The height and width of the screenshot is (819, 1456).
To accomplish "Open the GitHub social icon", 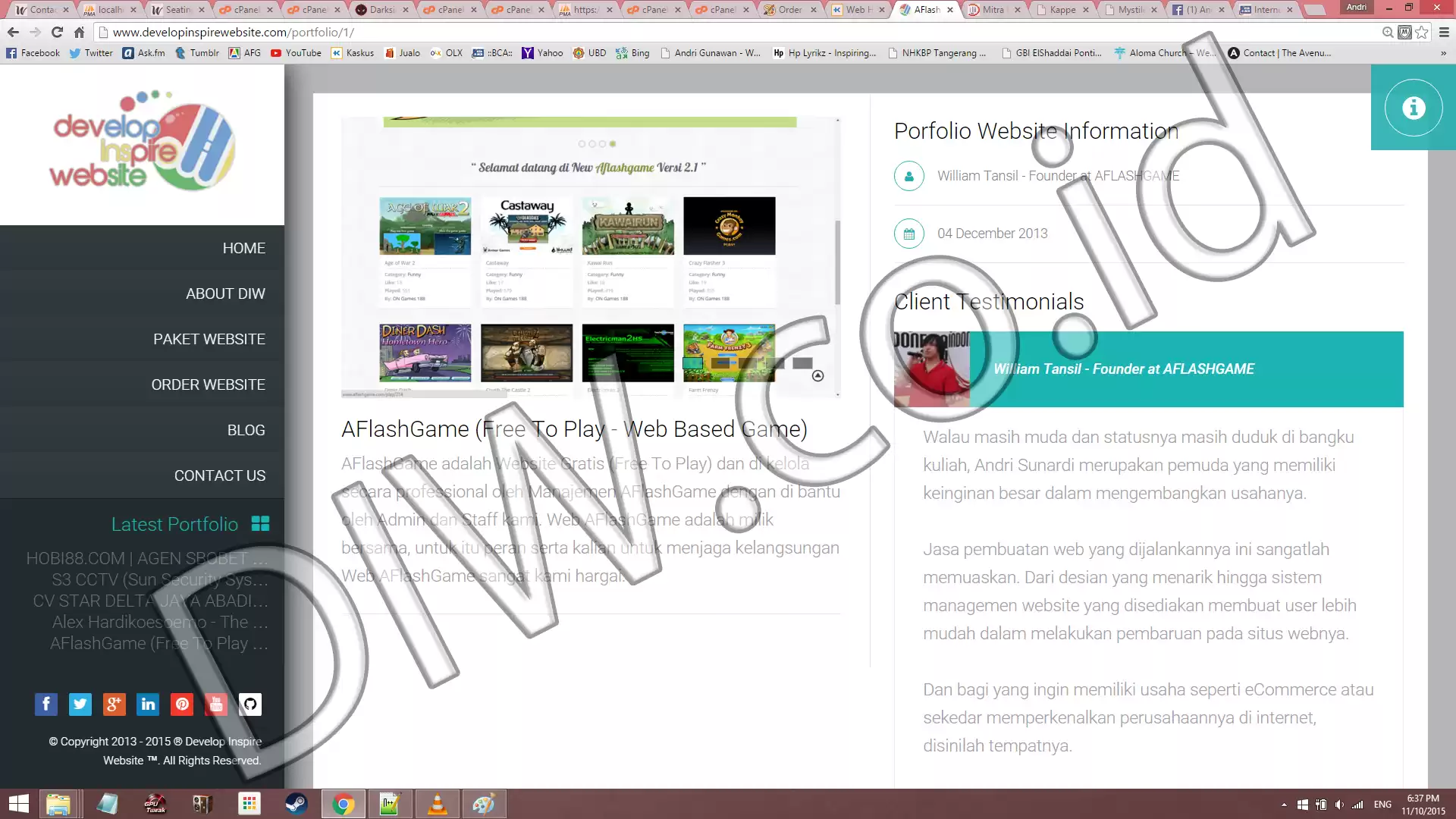I will tap(250, 704).
